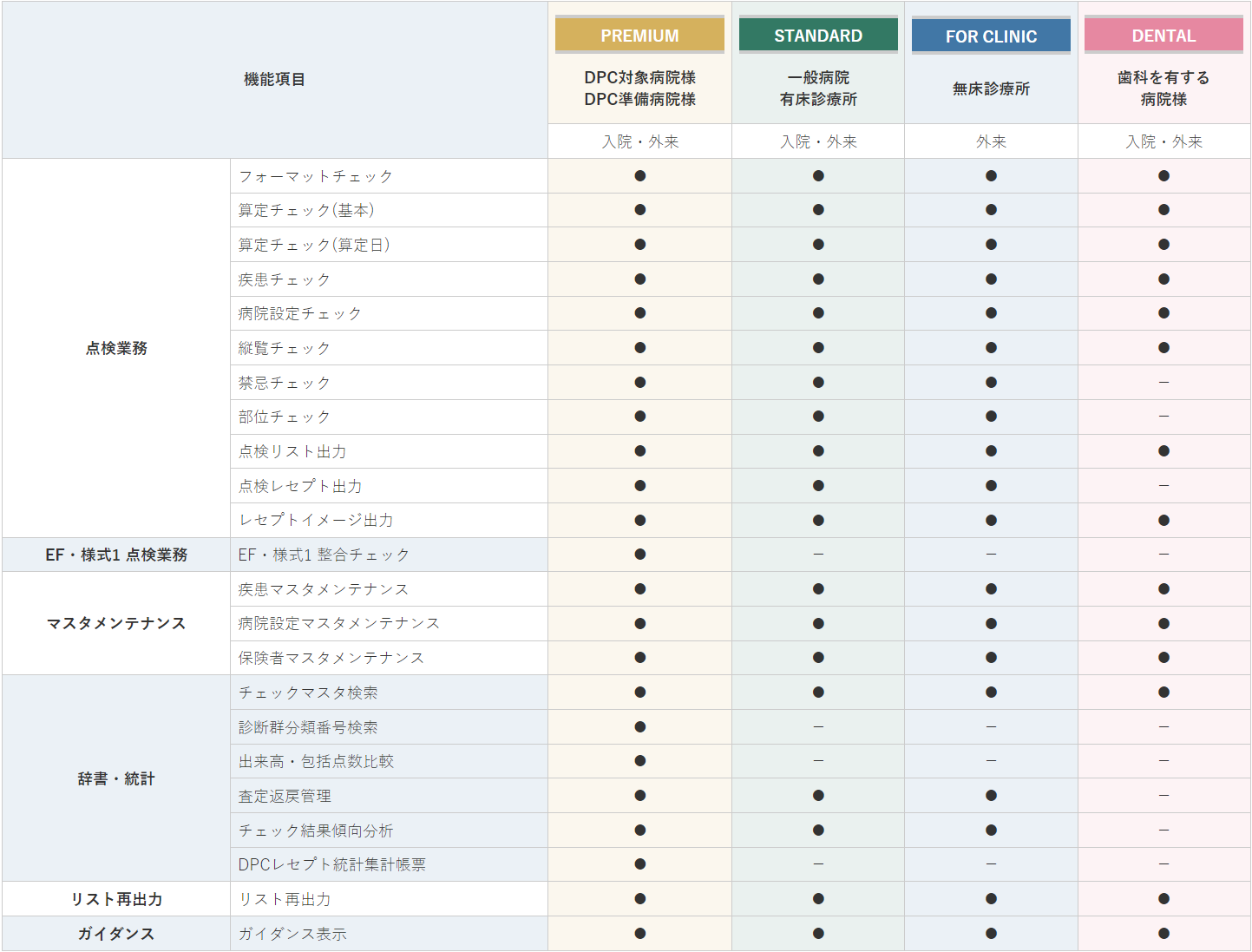Select the 点検業務 category cell
1252x952 pixels.
(116, 348)
